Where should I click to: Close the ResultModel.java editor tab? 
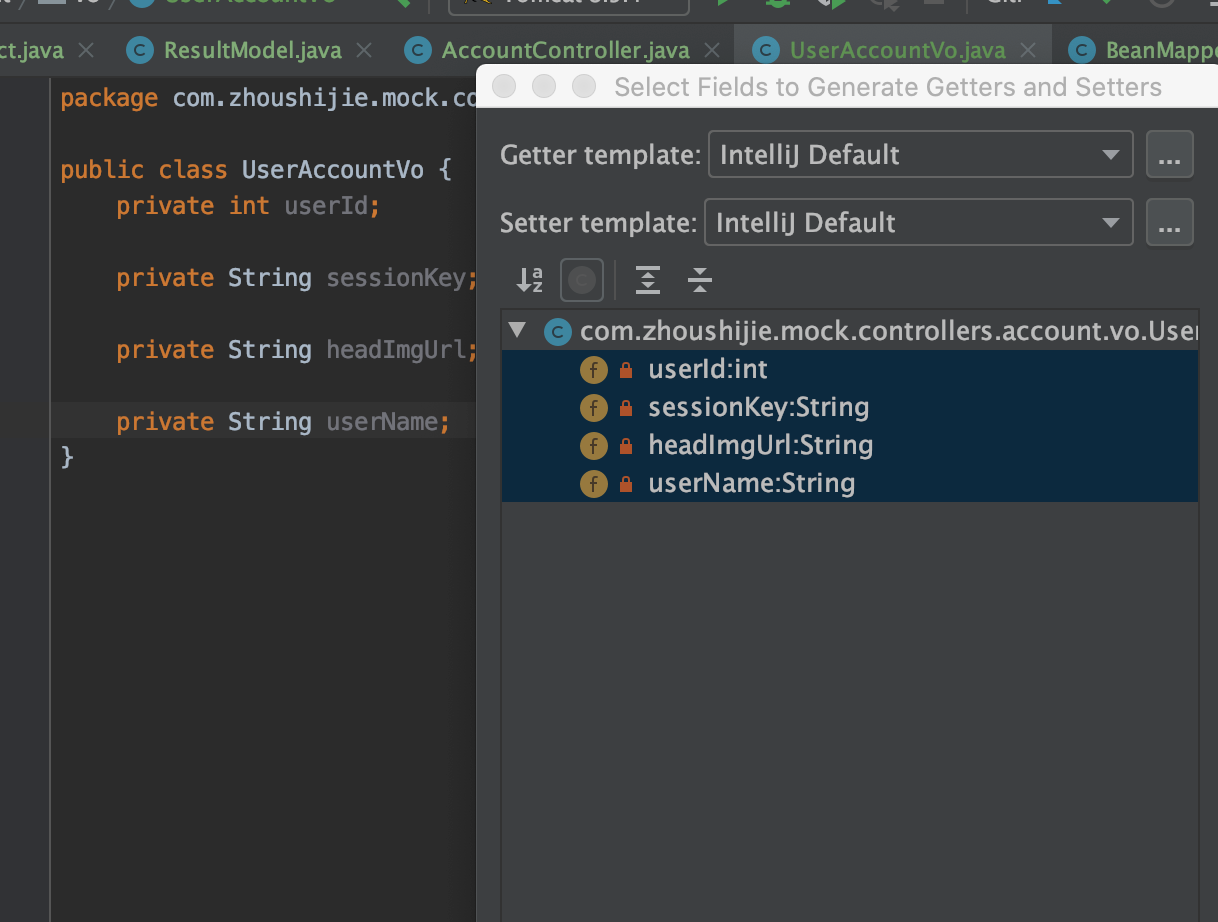pos(364,49)
